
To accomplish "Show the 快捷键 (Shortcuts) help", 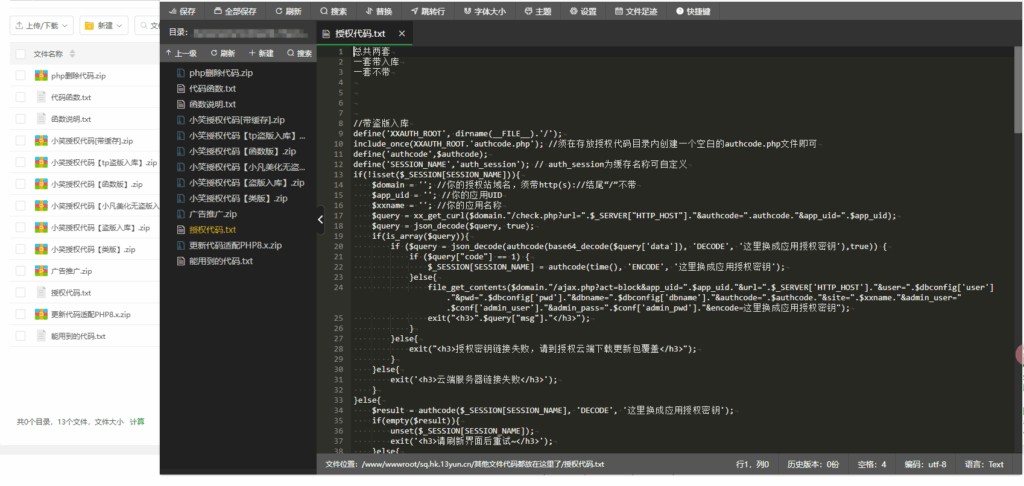I will point(693,11).
